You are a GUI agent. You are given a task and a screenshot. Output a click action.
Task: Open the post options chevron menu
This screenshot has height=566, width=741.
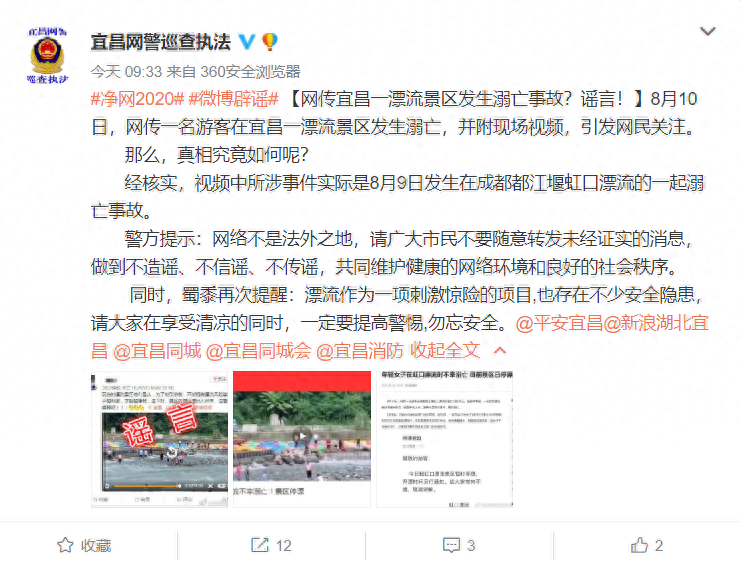point(707,32)
